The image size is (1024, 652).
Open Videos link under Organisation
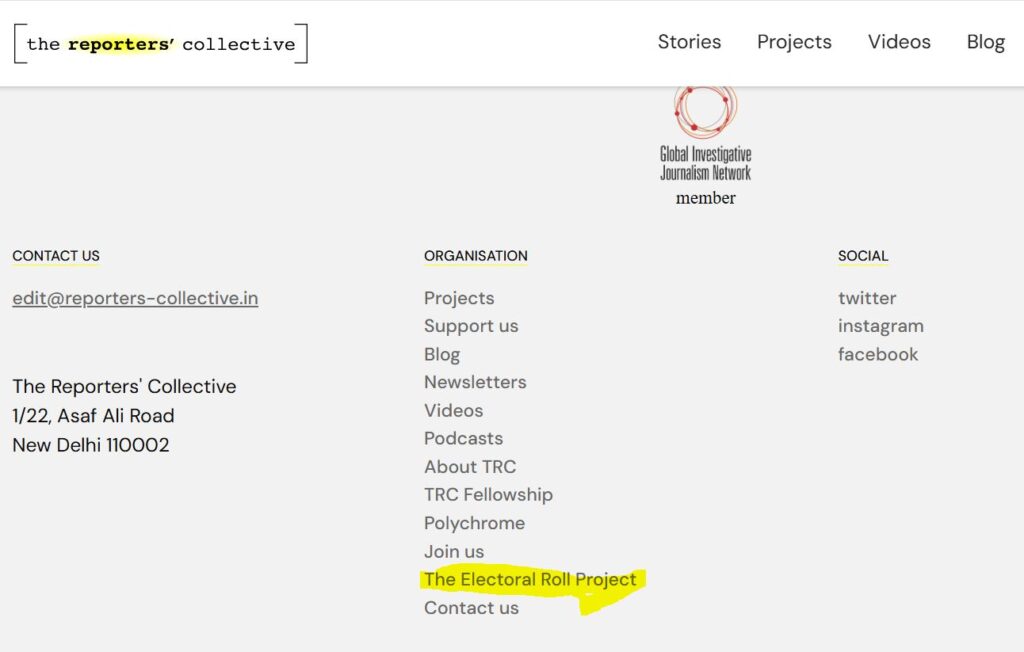coord(453,410)
